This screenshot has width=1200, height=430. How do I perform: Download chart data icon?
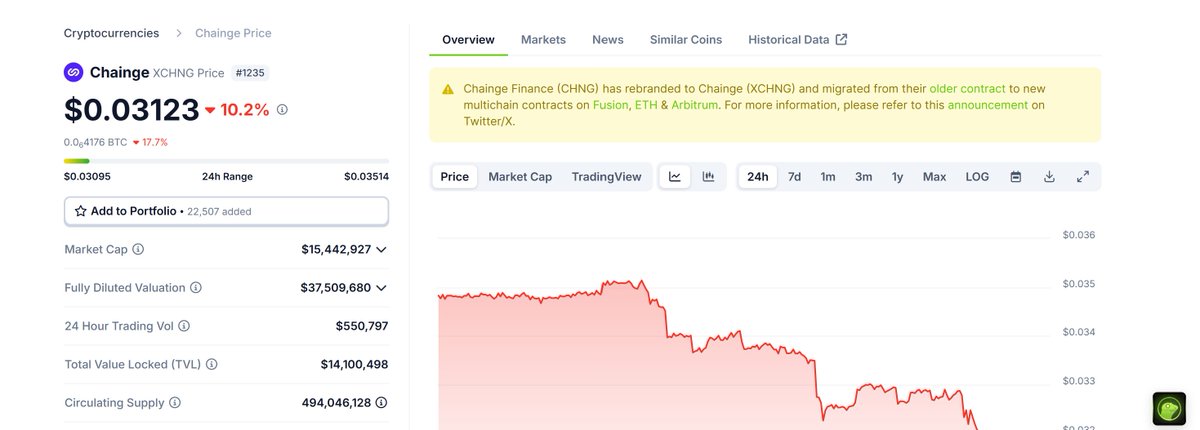pyautogui.click(x=1049, y=177)
